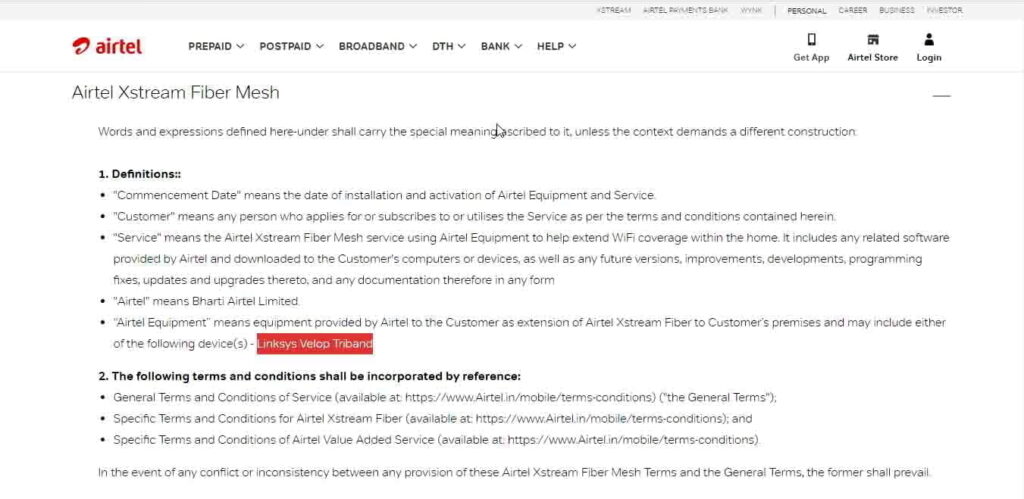Click the Airtel Value Added Service terms line
1024x499 pixels.
coord(436,440)
